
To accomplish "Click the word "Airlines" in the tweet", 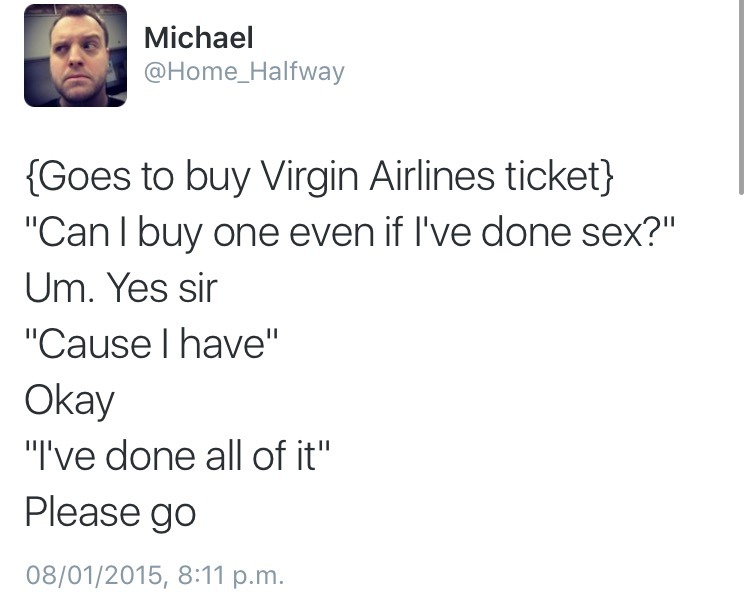I will [431, 176].
